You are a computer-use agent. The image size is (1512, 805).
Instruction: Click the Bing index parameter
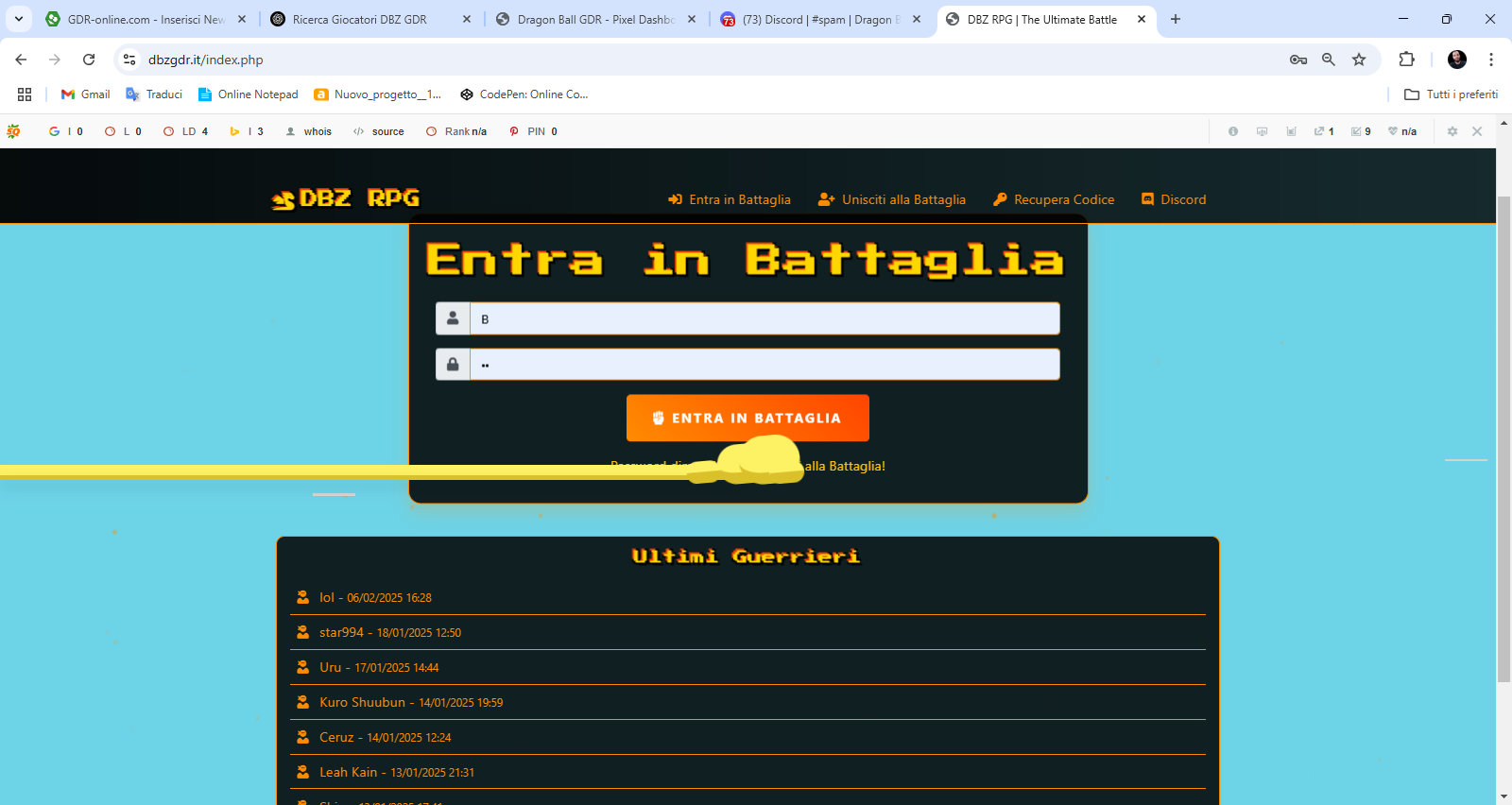click(x=247, y=131)
